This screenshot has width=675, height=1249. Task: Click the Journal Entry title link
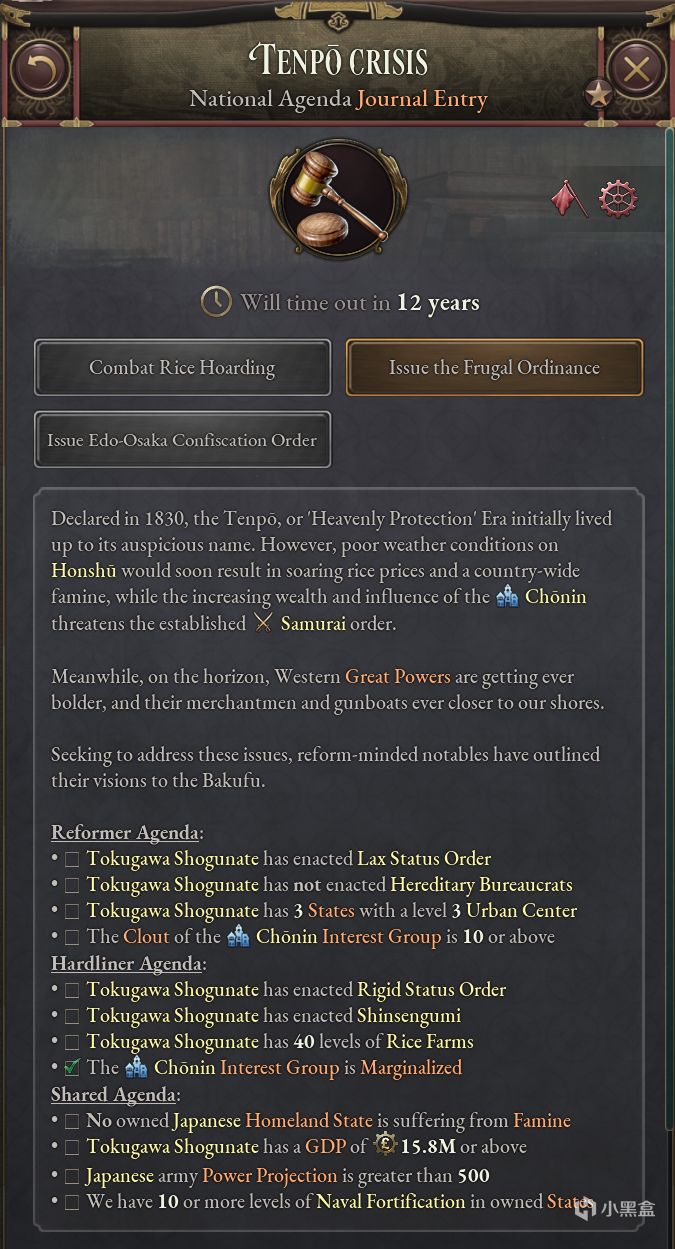(422, 99)
